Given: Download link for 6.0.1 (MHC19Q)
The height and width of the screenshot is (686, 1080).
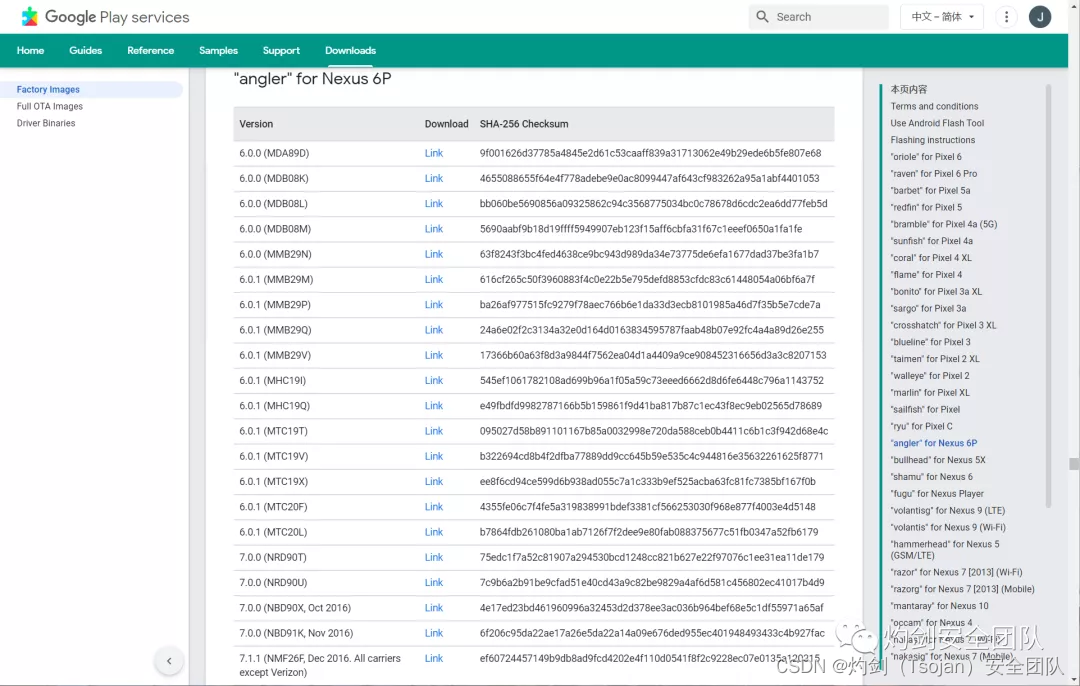Looking at the screenshot, I should click(434, 406).
